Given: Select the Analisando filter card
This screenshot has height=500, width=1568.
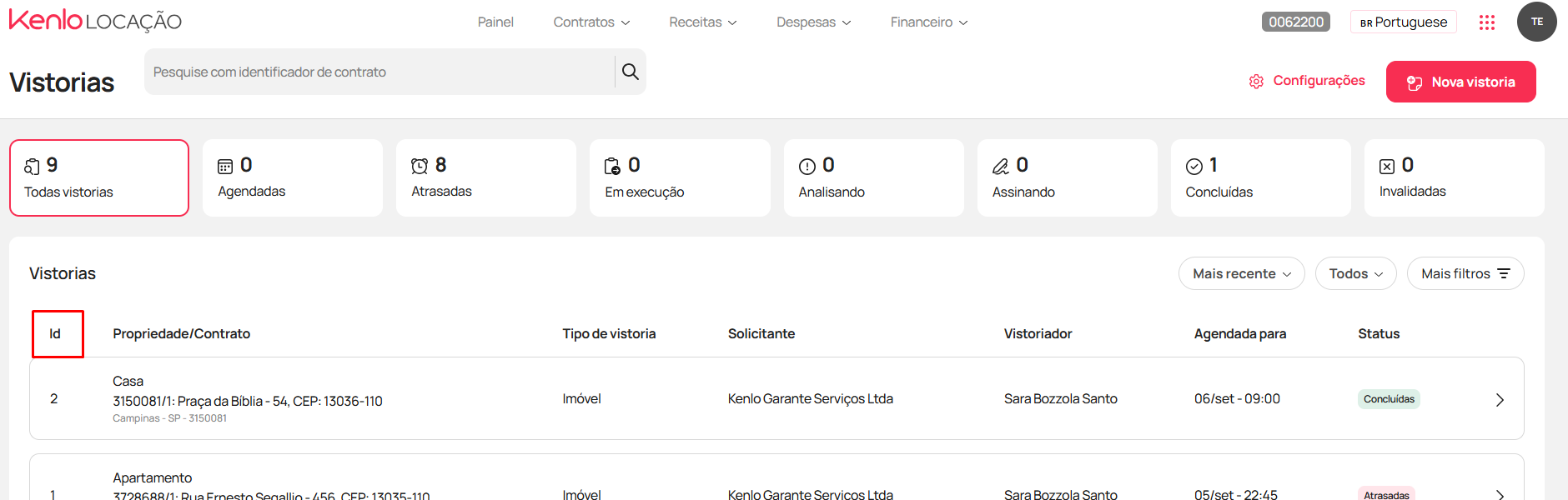Looking at the screenshot, I should (x=874, y=177).
